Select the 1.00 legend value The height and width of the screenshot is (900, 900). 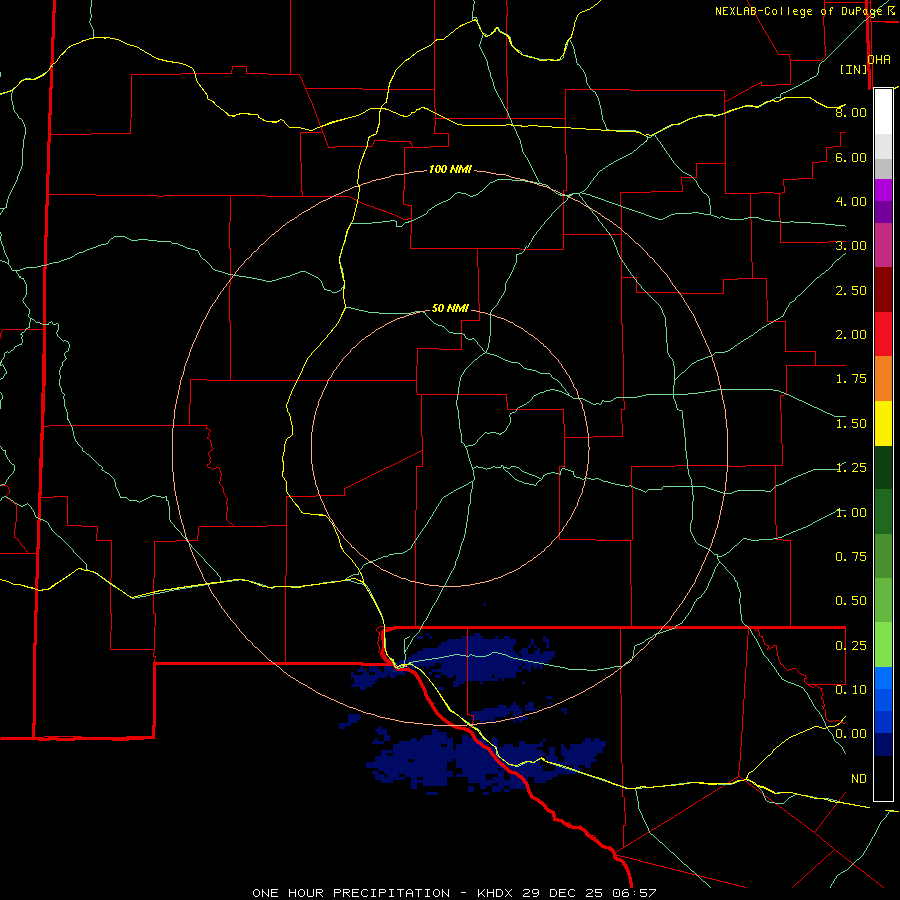(x=851, y=513)
